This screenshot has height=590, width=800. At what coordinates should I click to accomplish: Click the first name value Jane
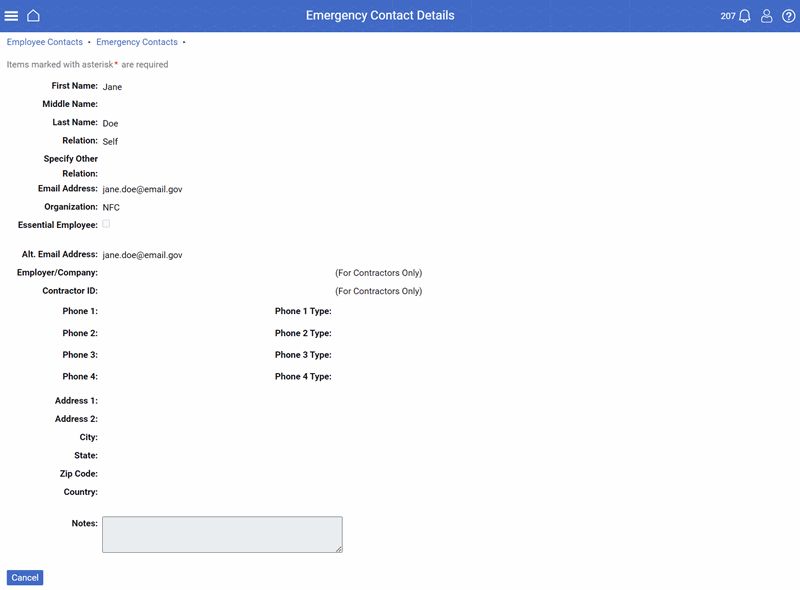coord(112,87)
